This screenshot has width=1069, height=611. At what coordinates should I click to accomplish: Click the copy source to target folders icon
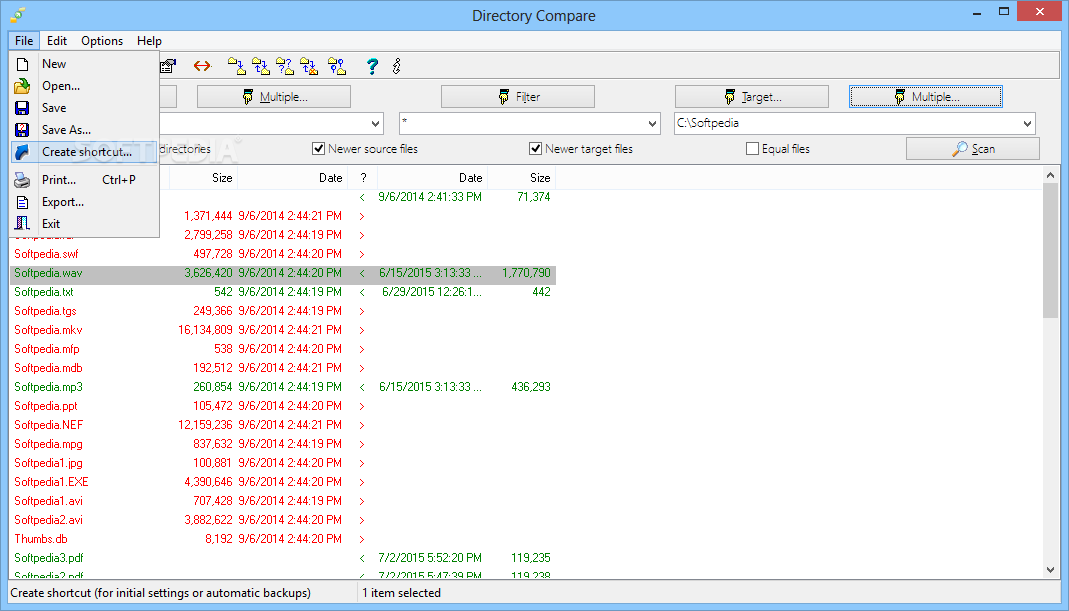click(237, 66)
